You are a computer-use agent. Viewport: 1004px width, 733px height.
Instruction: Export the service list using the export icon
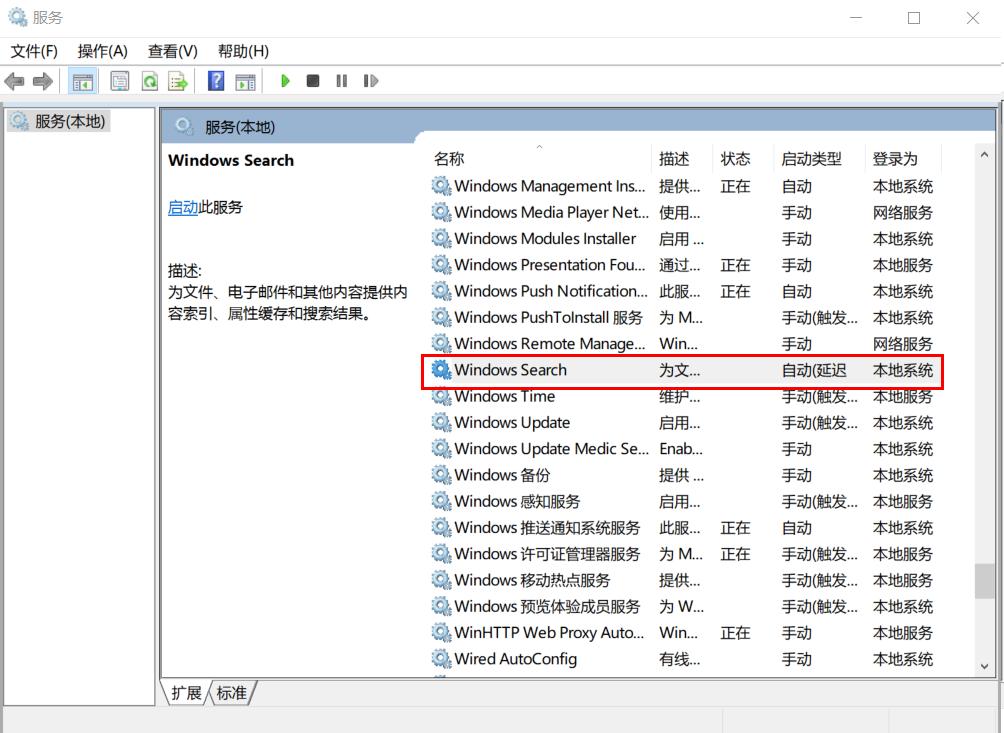tap(178, 81)
